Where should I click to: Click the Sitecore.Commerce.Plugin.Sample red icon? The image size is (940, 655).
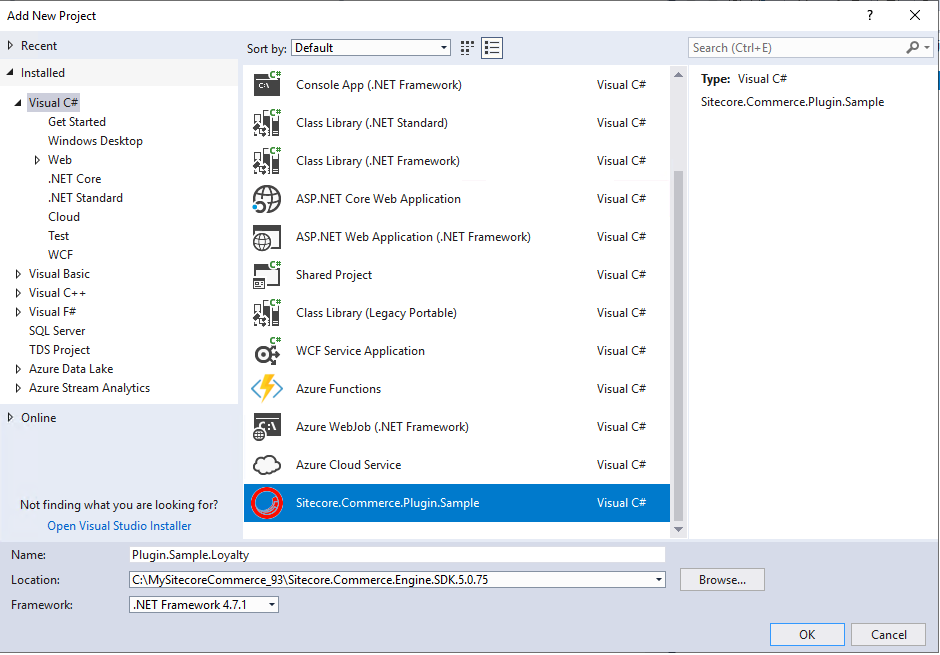[x=267, y=503]
